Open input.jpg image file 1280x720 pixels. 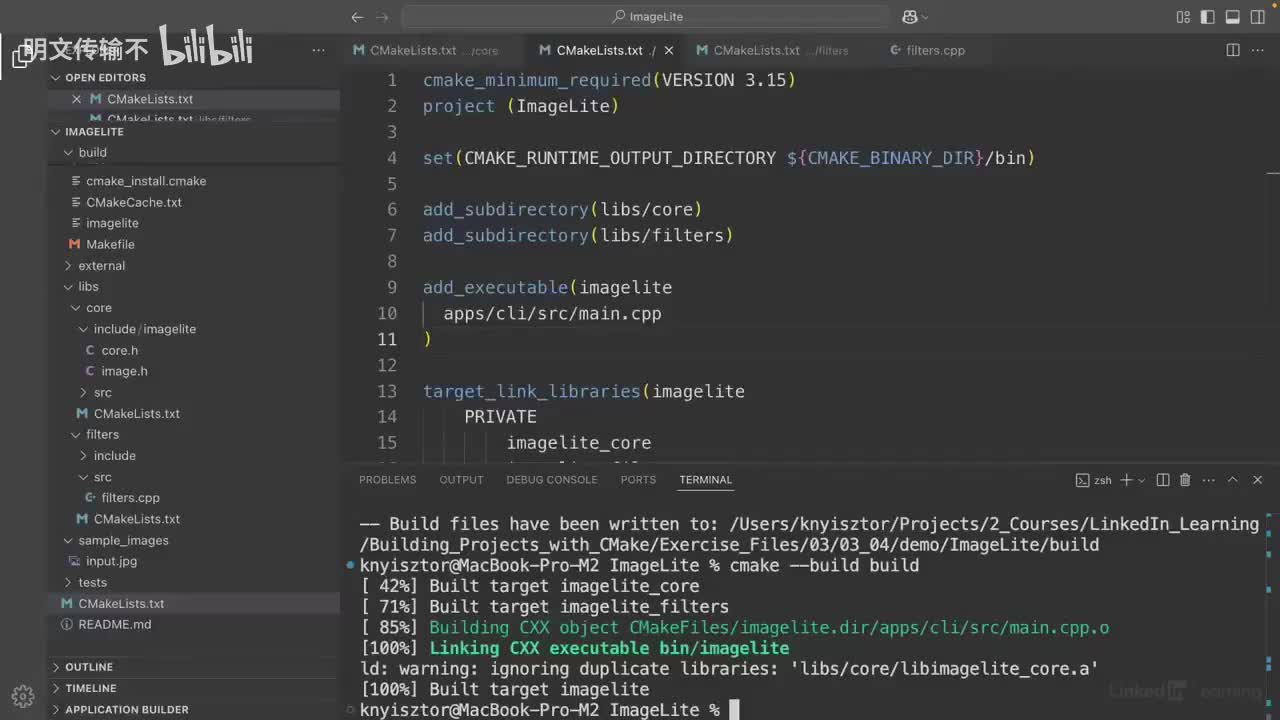[111, 561]
